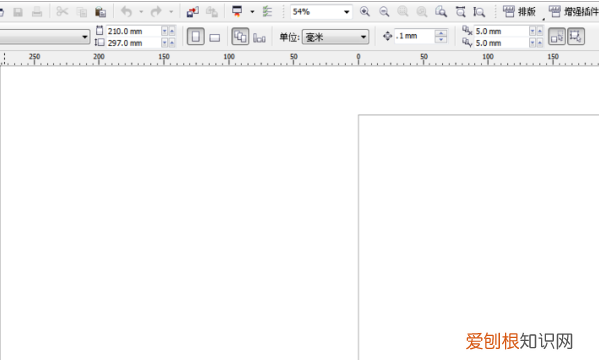Open the application launcher icon

click(x=237, y=12)
